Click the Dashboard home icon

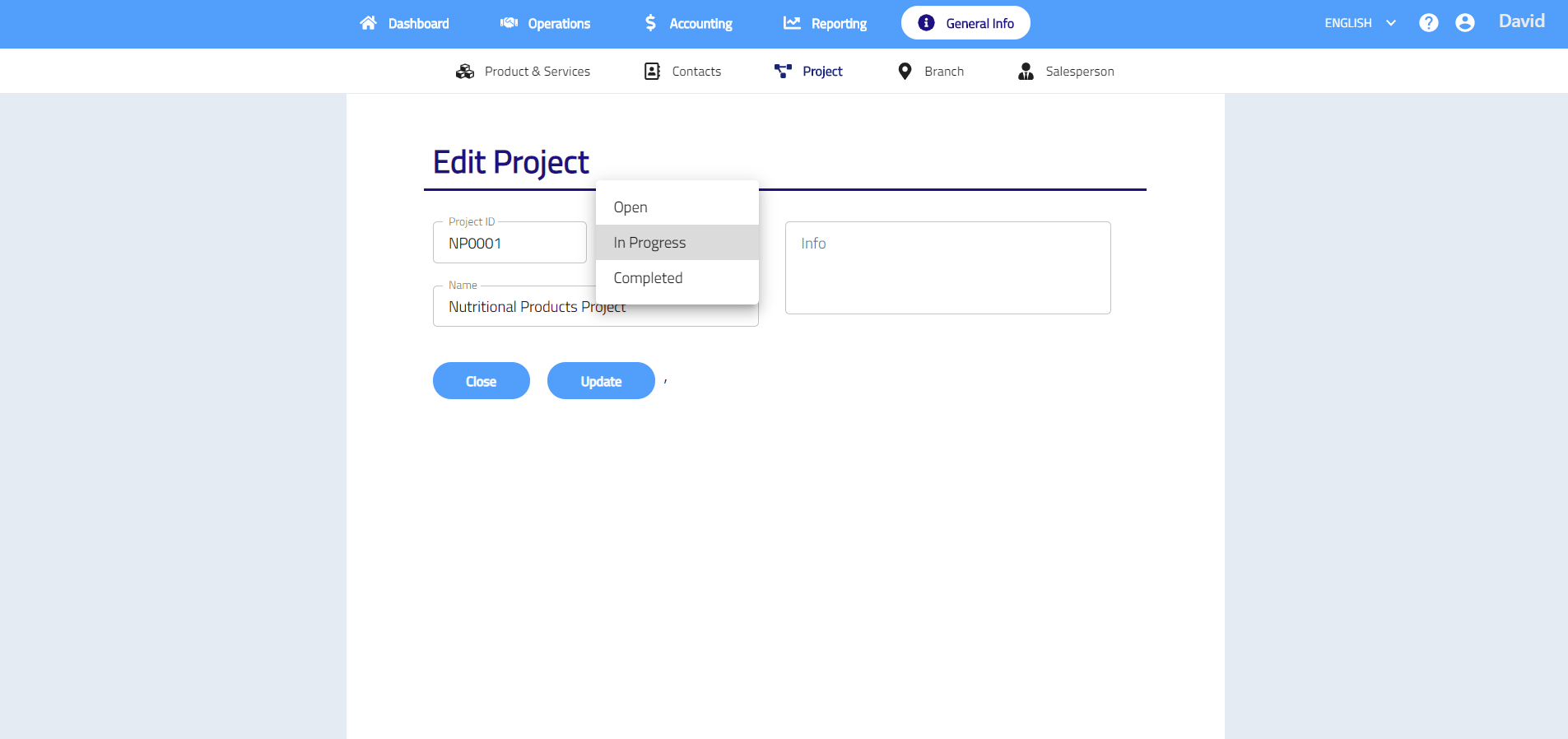368,23
